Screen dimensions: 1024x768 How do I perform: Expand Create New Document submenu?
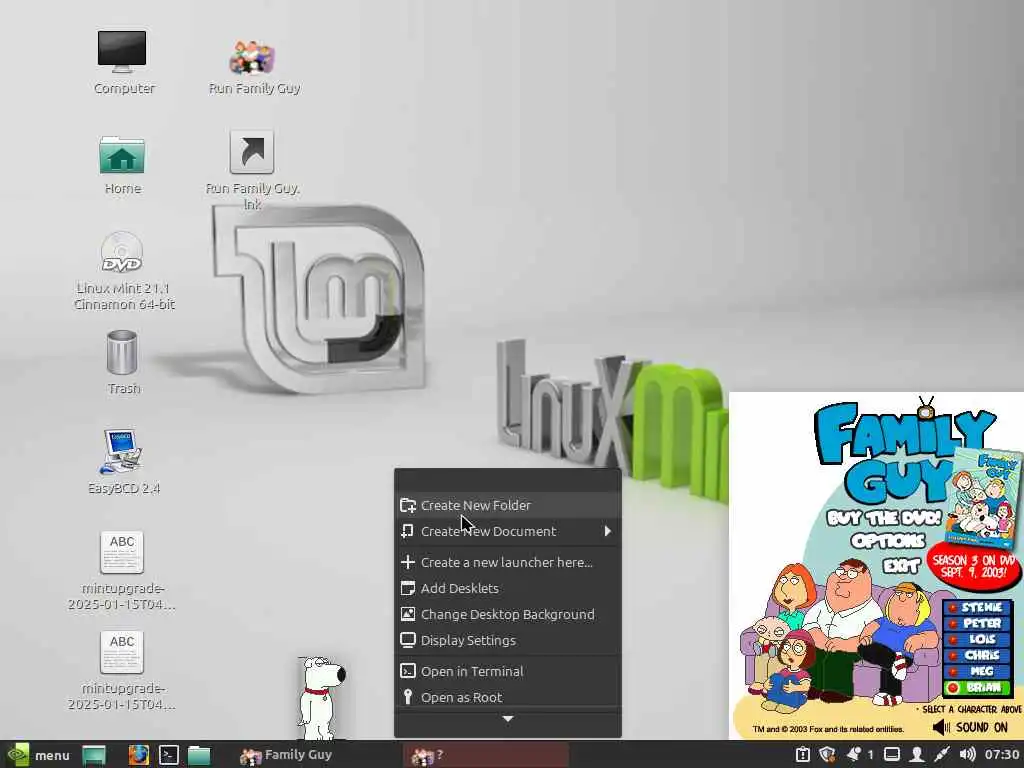tap(508, 531)
